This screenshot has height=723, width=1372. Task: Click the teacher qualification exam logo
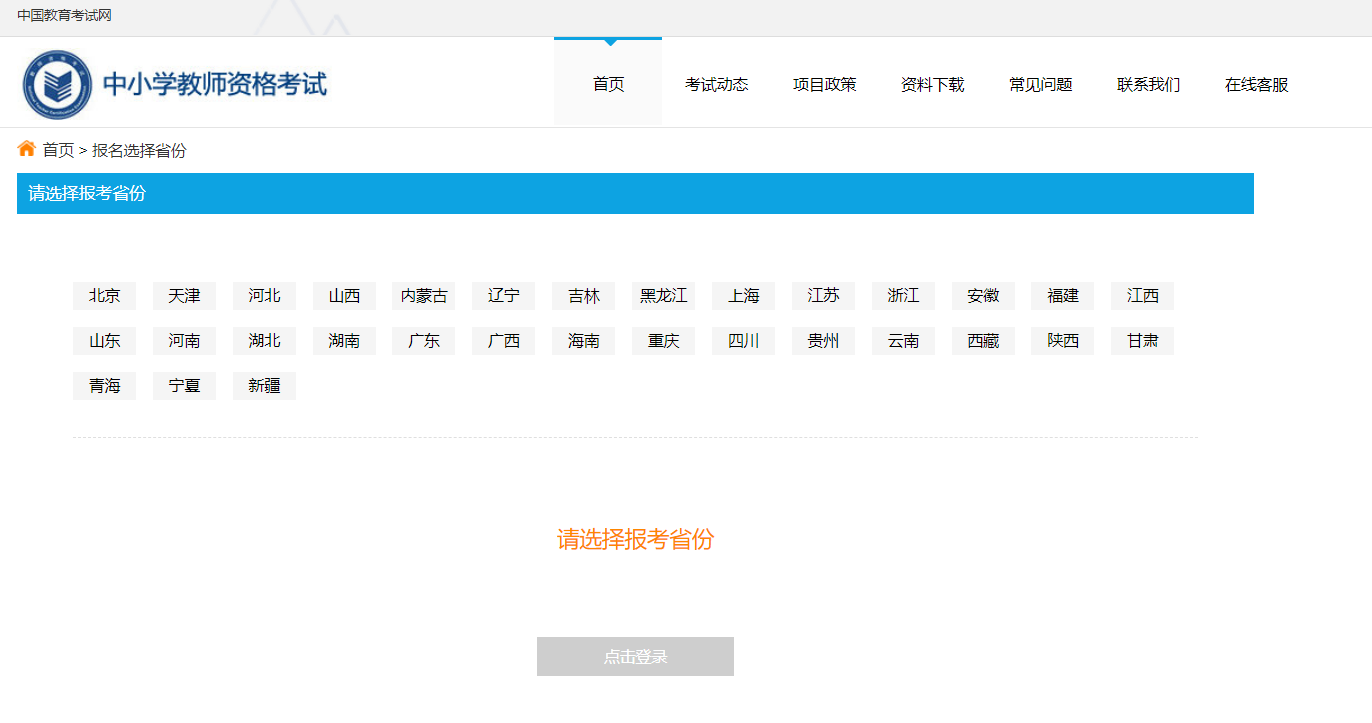[175, 85]
